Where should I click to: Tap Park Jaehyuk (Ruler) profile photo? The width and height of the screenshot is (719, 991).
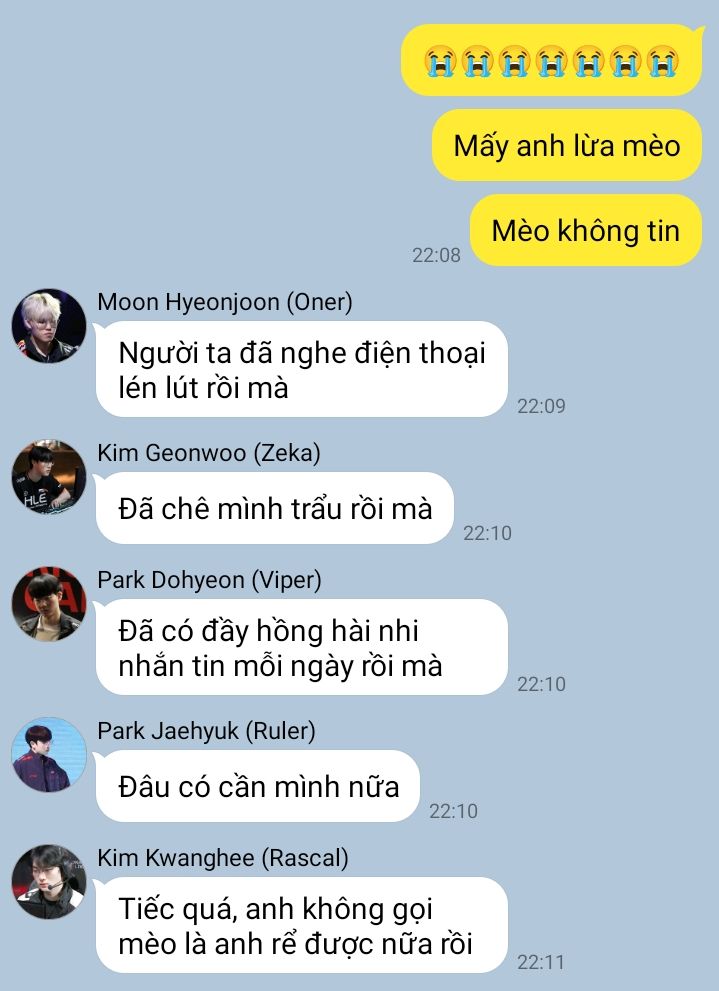tap(49, 755)
